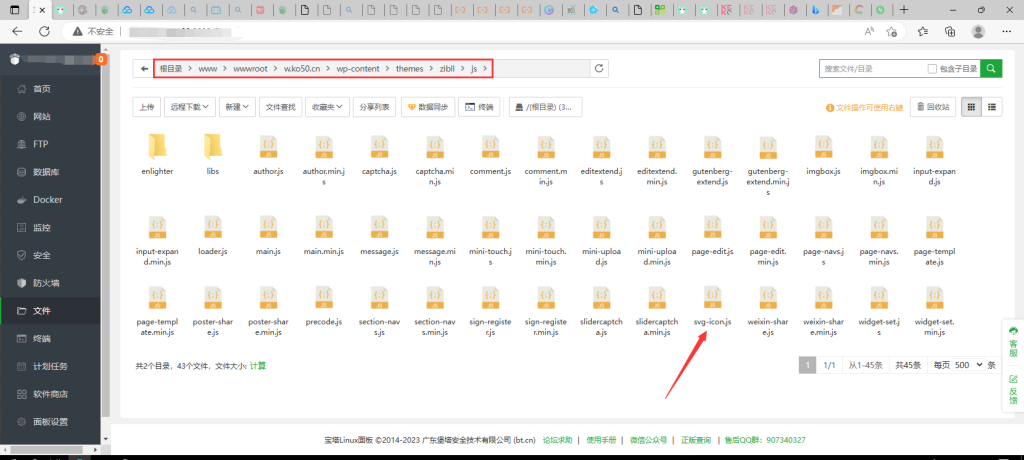Click page number 1 in pagination

[808, 365]
